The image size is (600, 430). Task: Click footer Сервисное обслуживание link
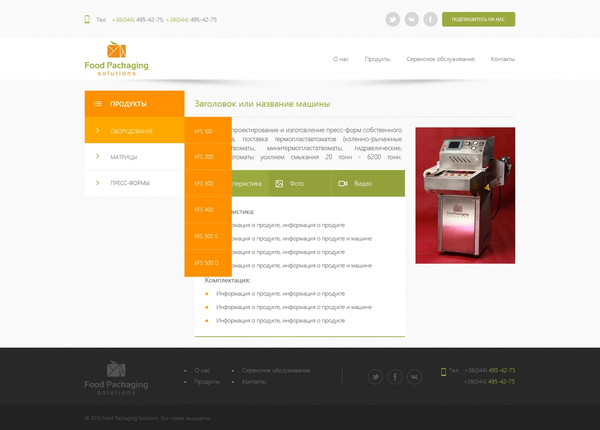coord(276,370)
